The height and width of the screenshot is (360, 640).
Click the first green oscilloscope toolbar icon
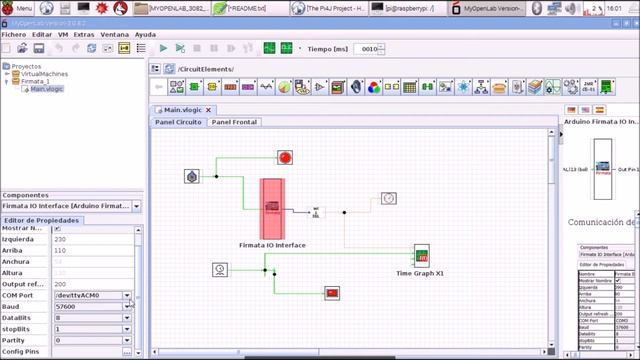click(x=269, y=48)
